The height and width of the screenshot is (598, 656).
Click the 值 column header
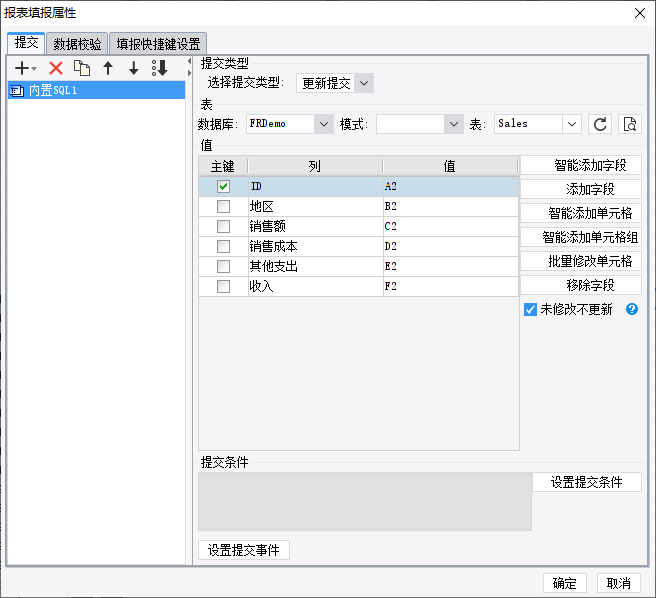coord(450,166)
